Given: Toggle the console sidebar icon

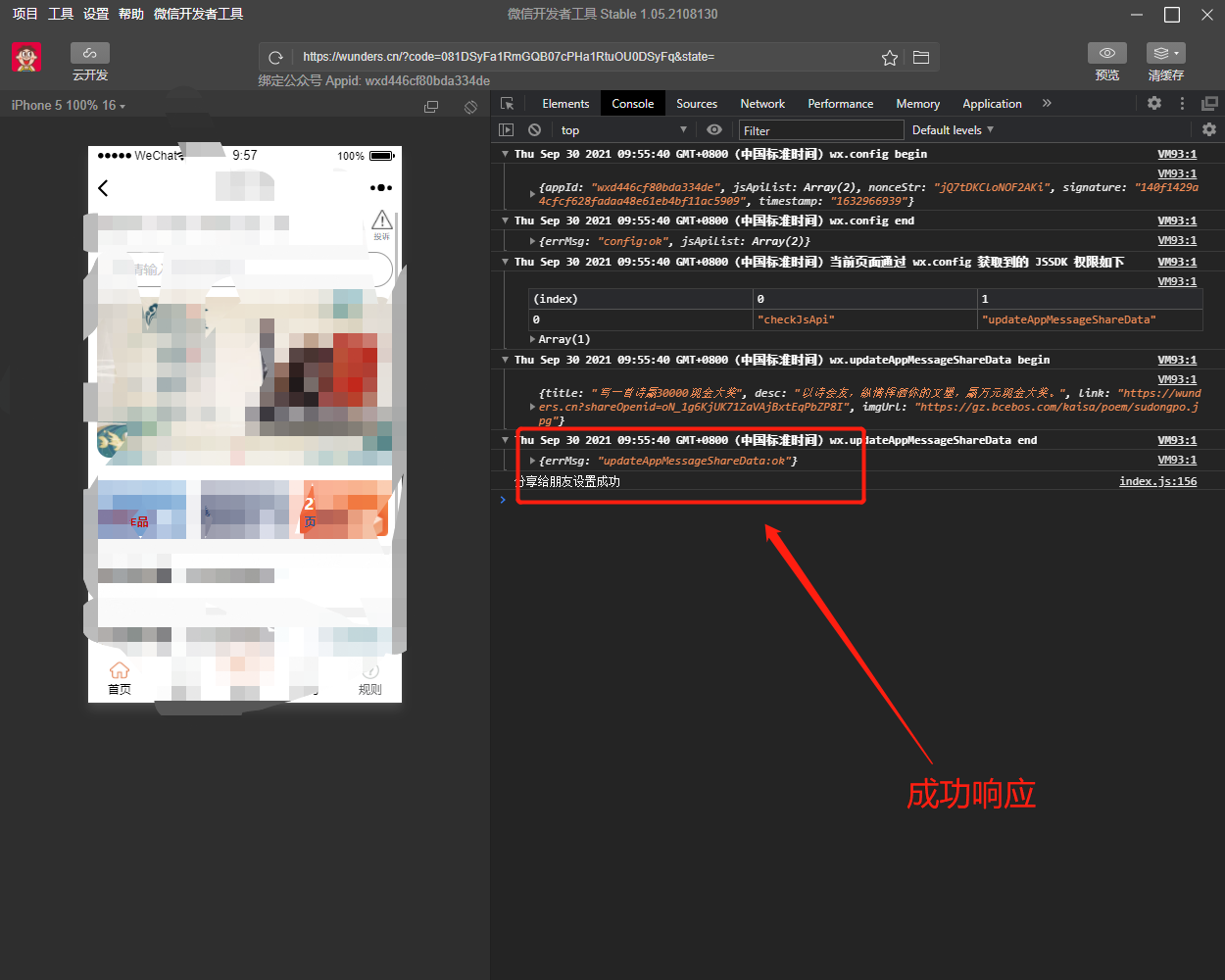Looking at the screenshot, I should 507,129.
